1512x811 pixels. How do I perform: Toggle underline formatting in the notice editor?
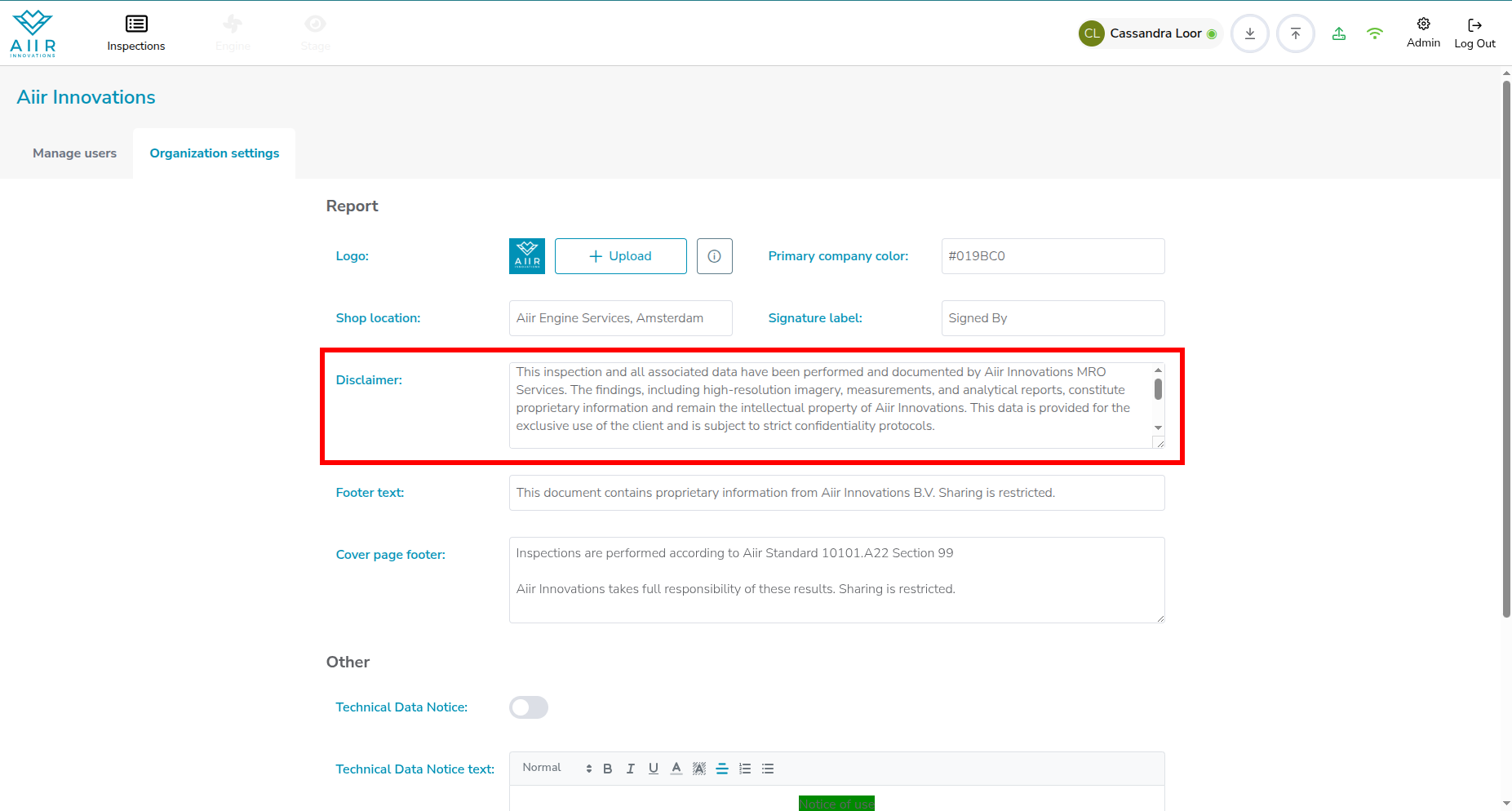click(x=654, y=769)
